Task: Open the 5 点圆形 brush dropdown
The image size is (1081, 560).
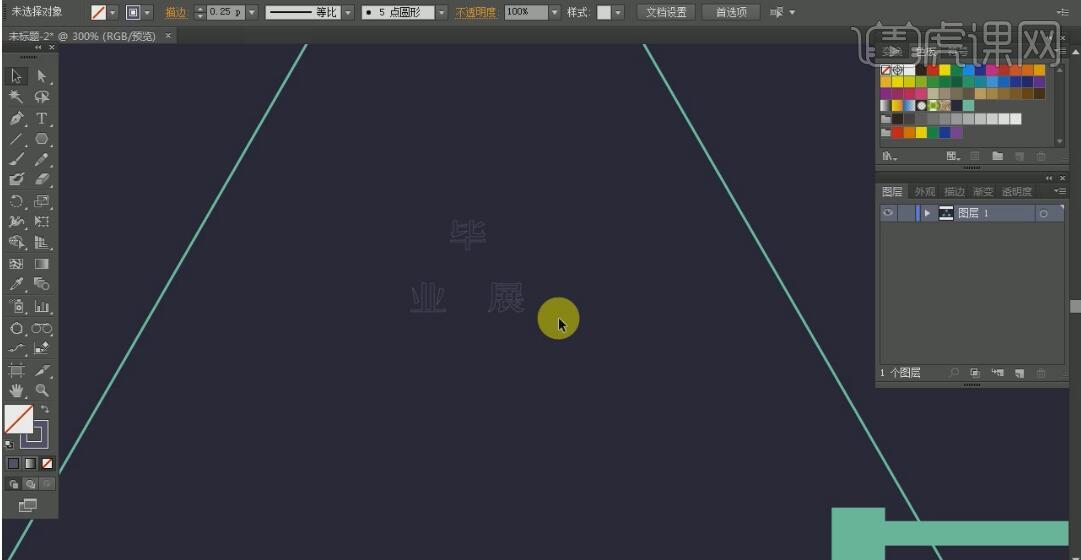Action: click(441, 13)
